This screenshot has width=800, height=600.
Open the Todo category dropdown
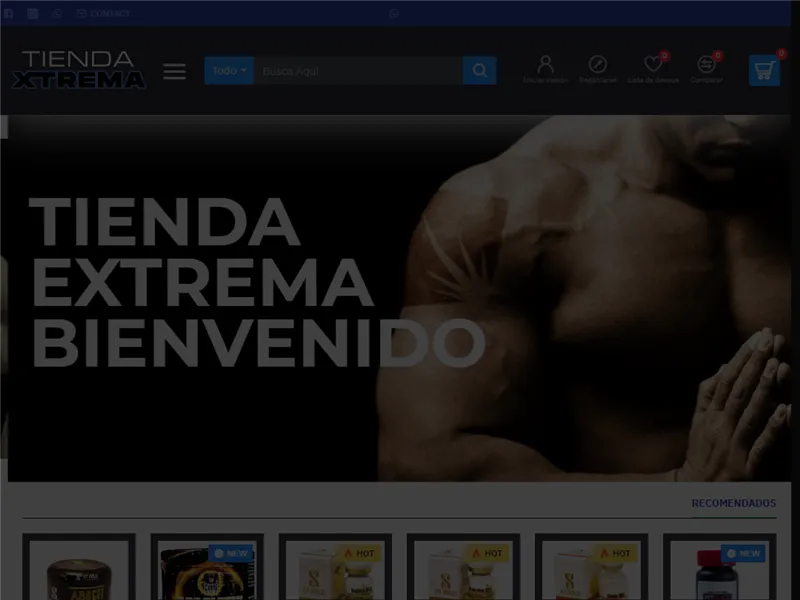click(x=229, y=70)
